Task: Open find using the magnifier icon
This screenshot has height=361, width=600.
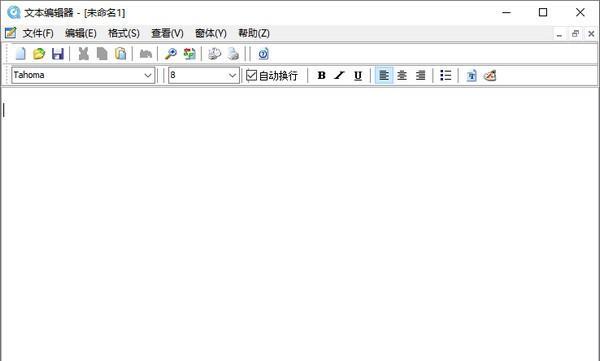Action: coord(171,54)
